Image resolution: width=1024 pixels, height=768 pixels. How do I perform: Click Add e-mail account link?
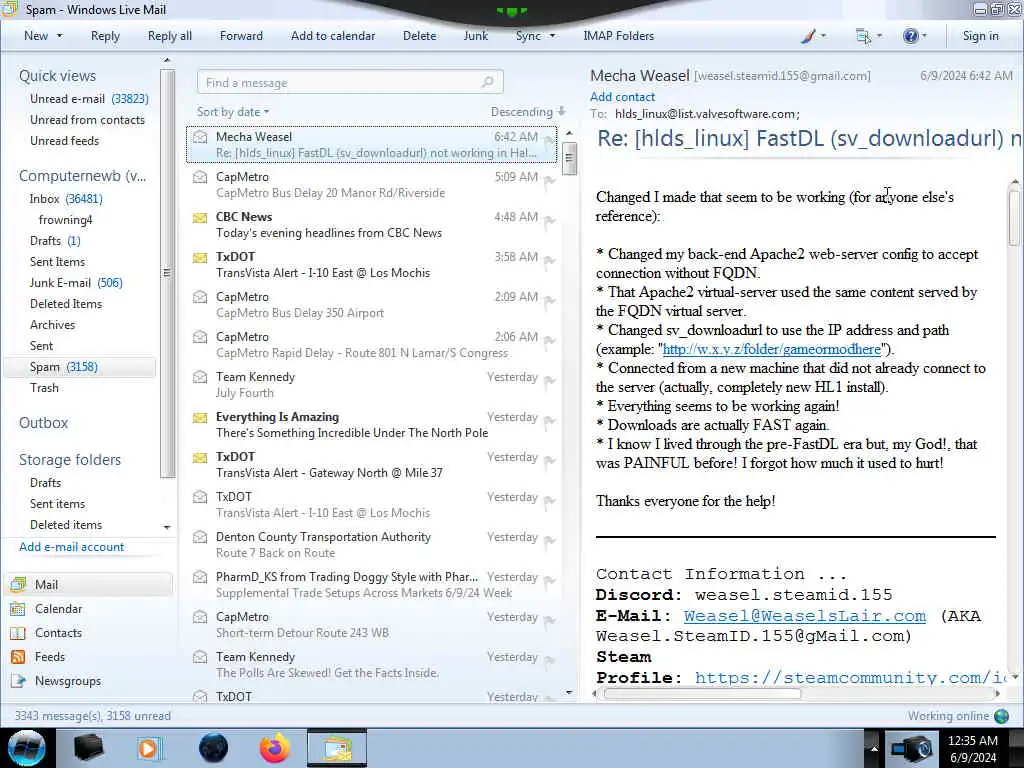coord(71,547)
